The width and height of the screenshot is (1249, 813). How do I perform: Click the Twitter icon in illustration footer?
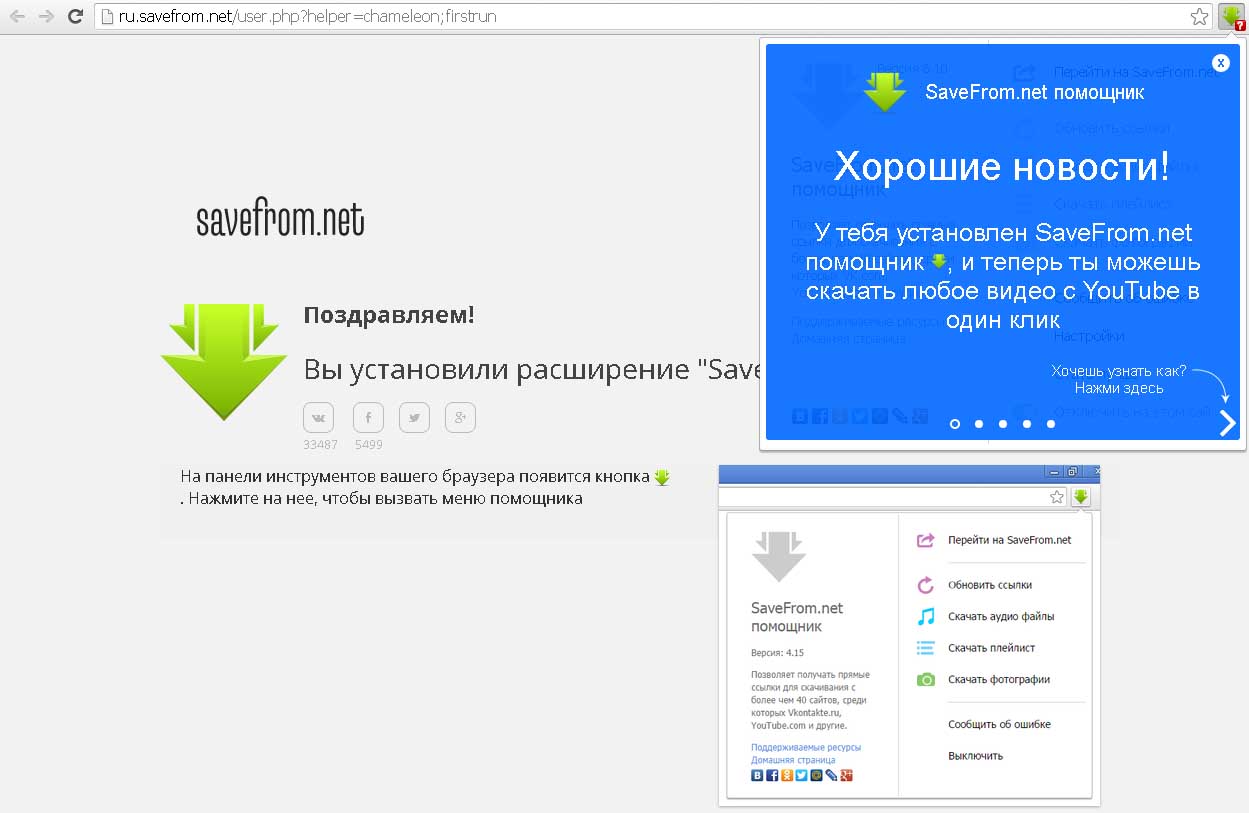[x=801, y=775]
